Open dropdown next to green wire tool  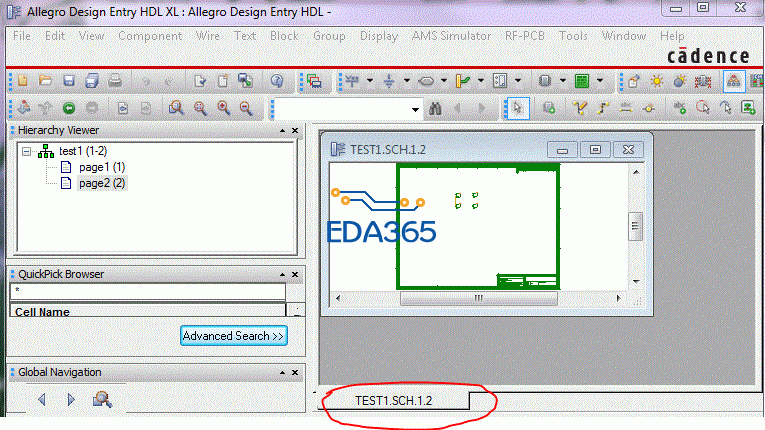[481, 81]
